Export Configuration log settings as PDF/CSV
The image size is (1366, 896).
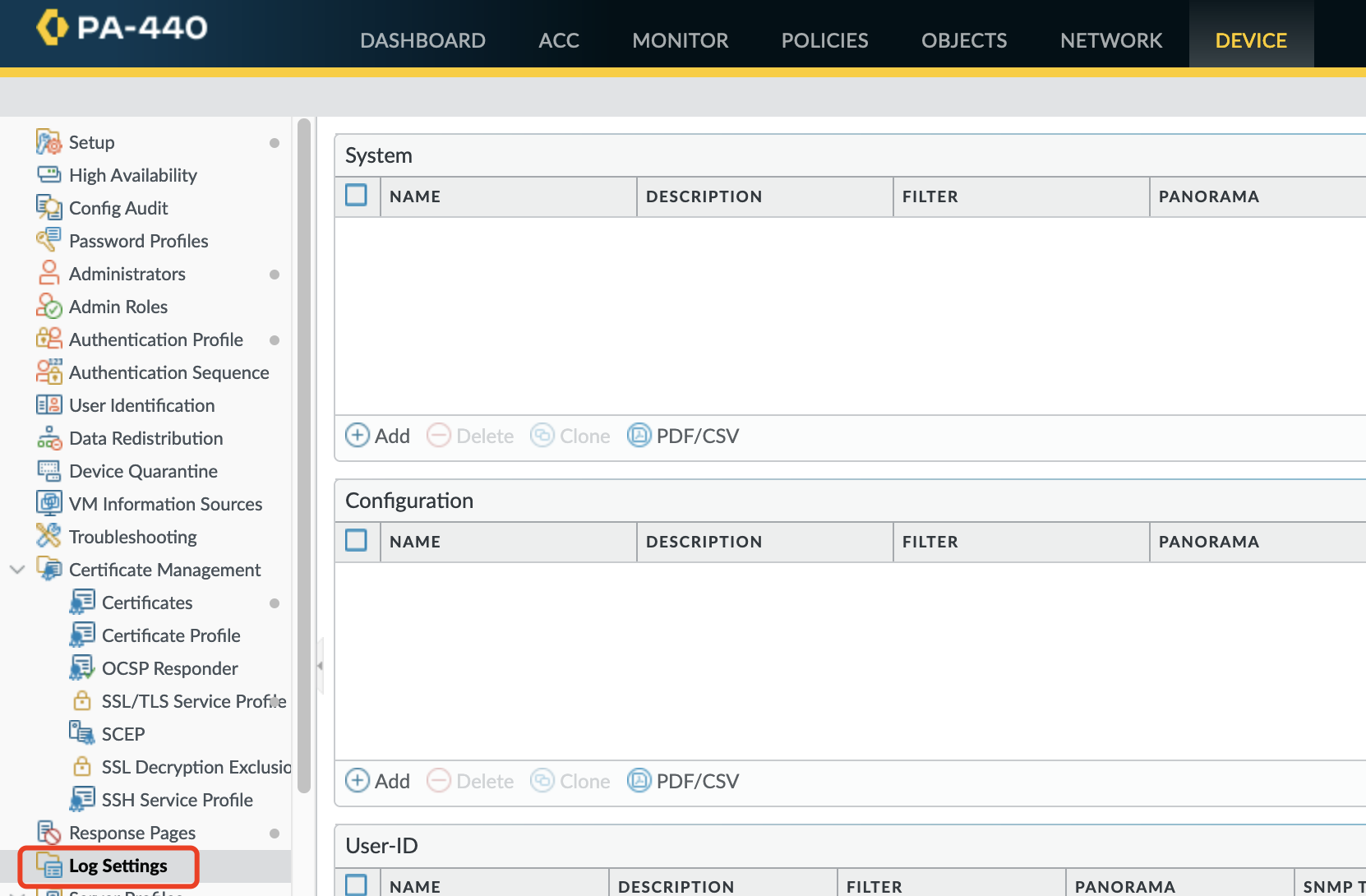683,781
